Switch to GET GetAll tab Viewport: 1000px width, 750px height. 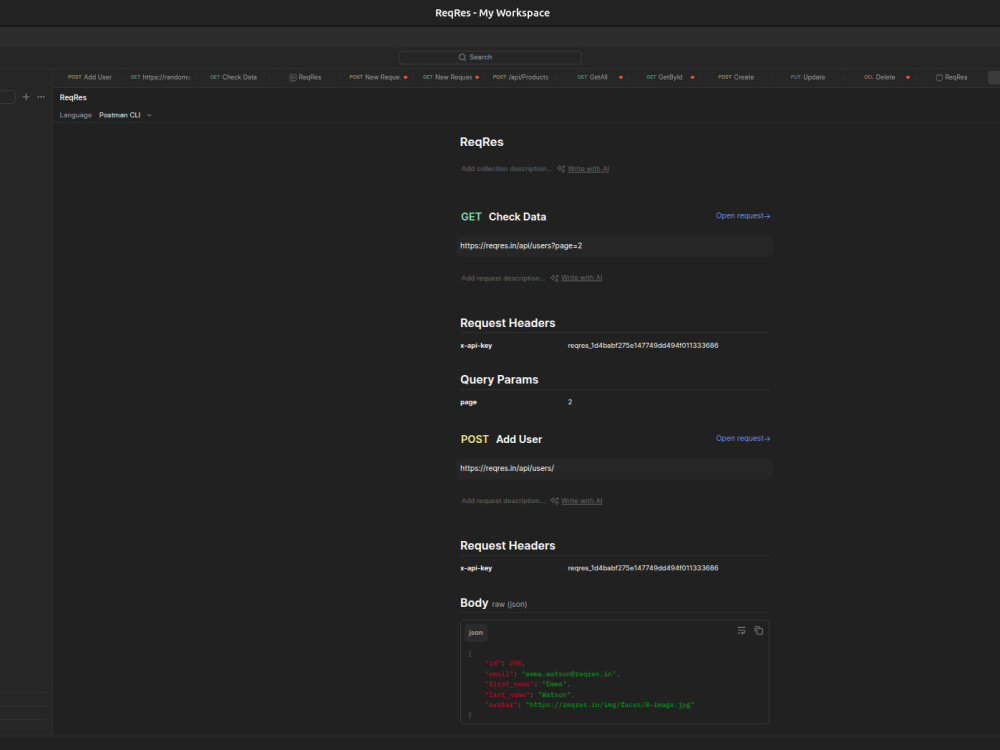[592, 77]
